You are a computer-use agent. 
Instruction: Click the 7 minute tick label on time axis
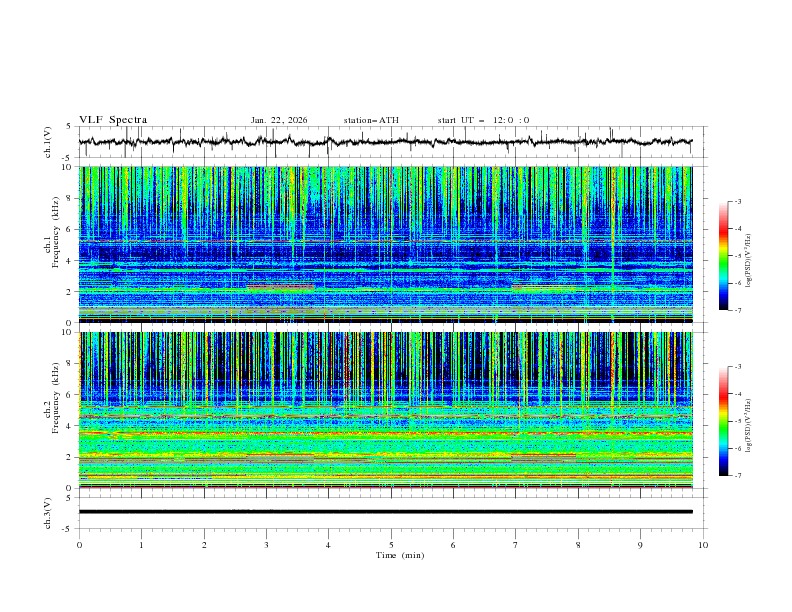[x=516, y=544]
